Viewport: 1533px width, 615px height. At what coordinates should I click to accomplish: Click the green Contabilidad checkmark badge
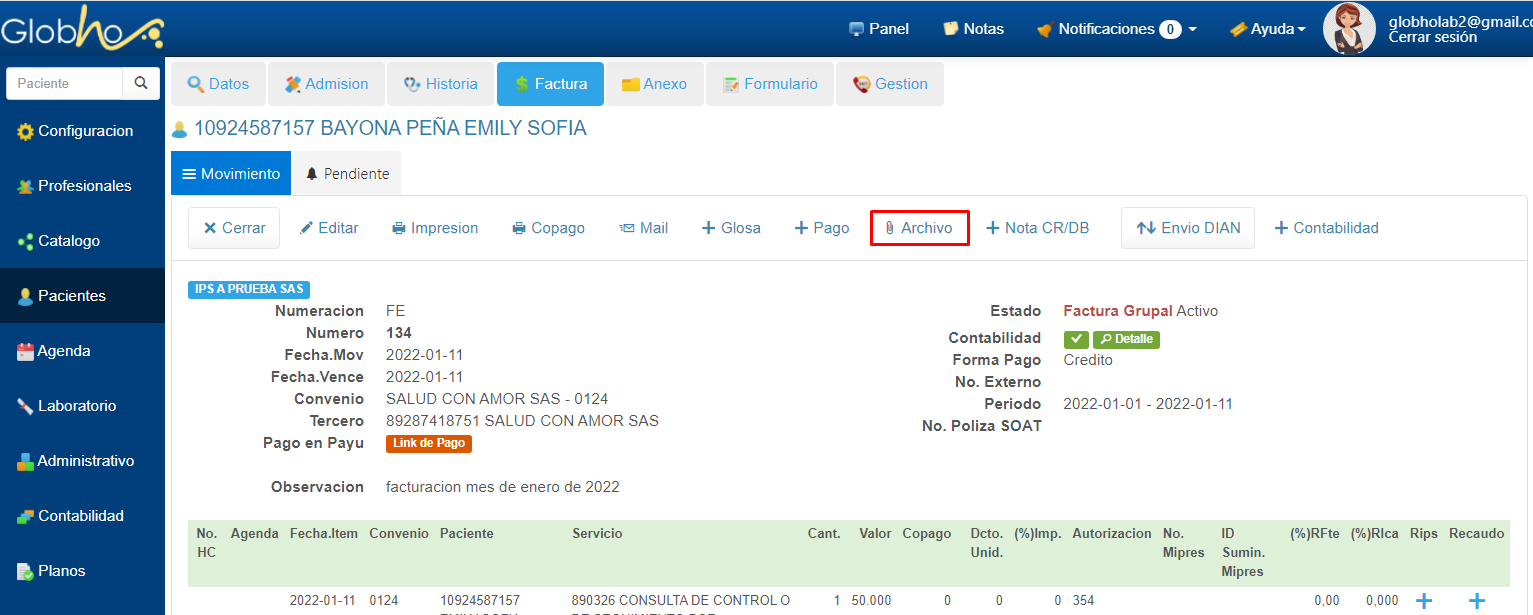(x=1076, y=339)
